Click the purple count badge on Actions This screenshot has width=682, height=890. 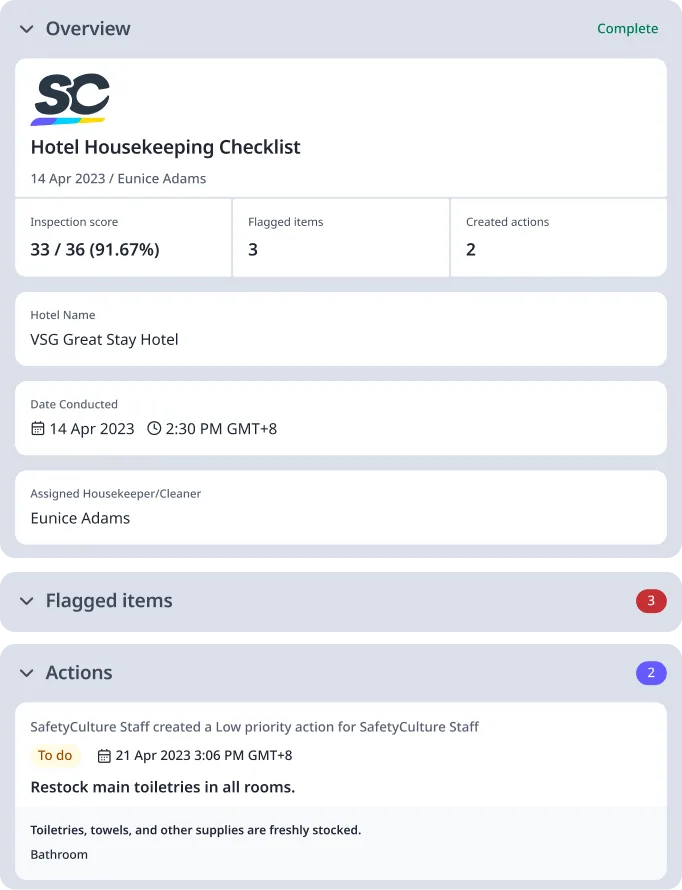coord(651,673)
